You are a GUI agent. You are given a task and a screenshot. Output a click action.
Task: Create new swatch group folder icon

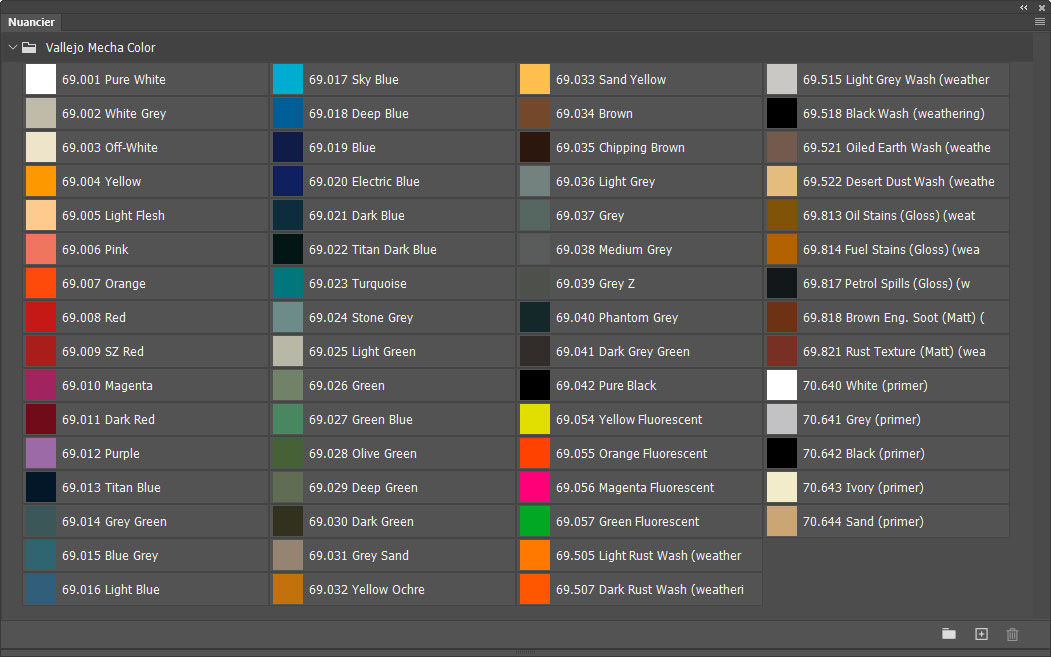(948, 634)
